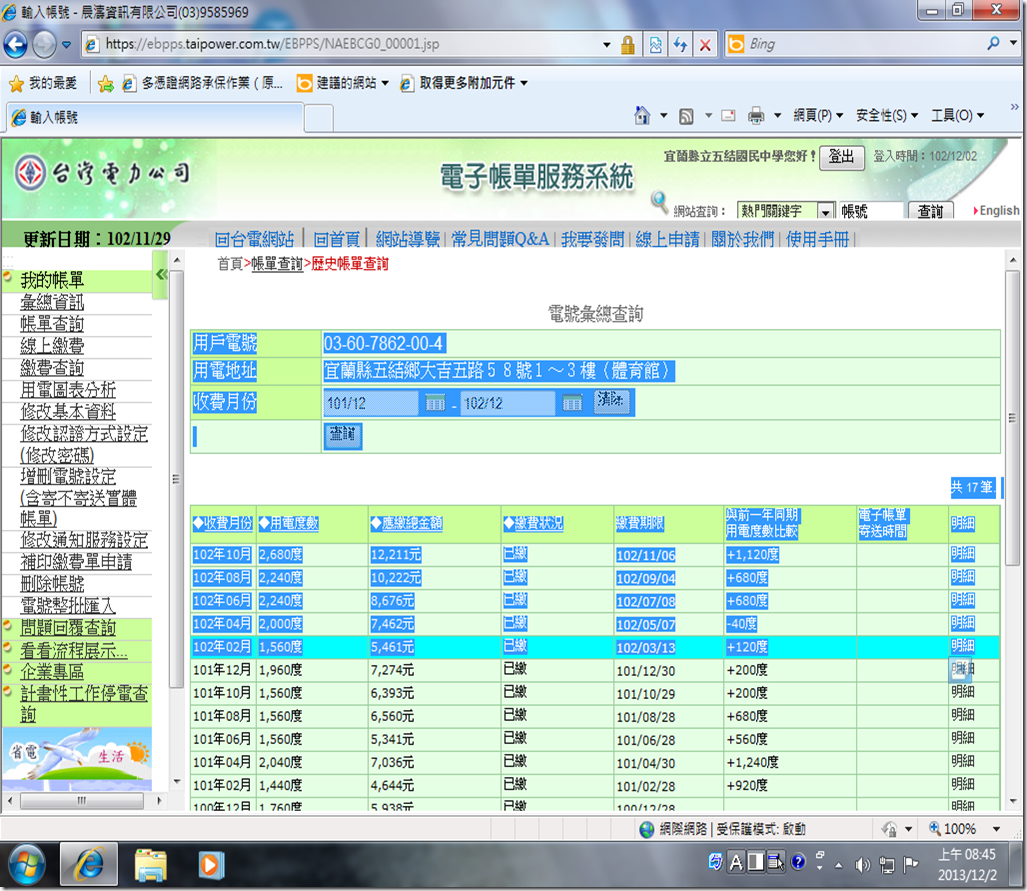Open zoom level 100% dropdown

(996, 829)
